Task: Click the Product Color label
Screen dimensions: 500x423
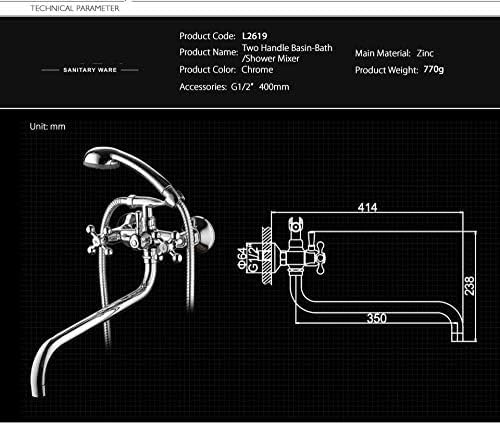Action: [x=208, y=70]
